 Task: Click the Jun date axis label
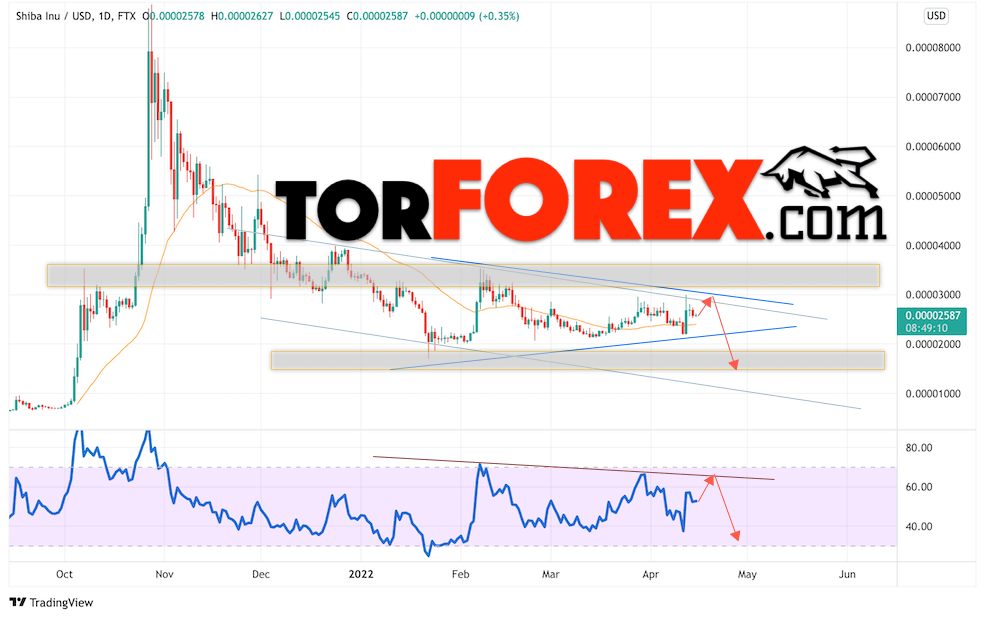coord(847,574)
